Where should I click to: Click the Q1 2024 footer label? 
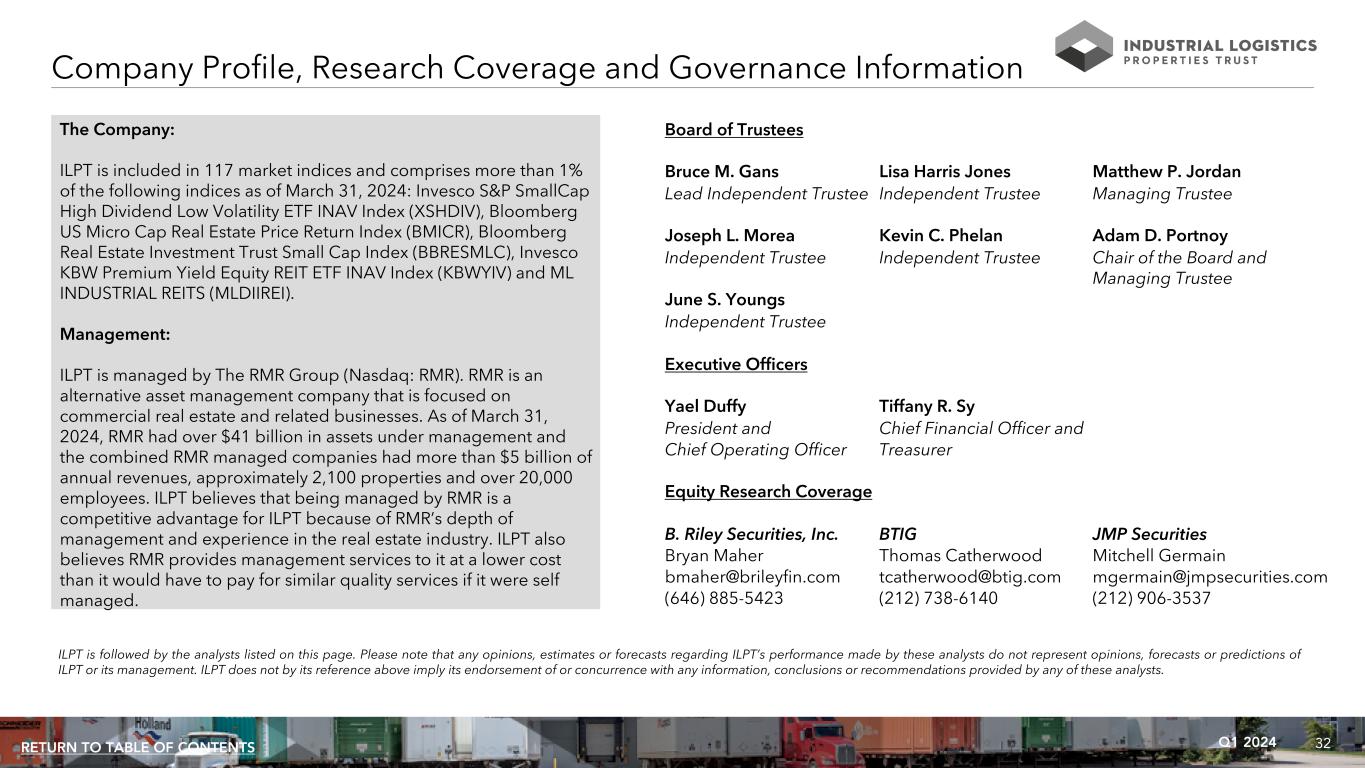[1246, 742]
